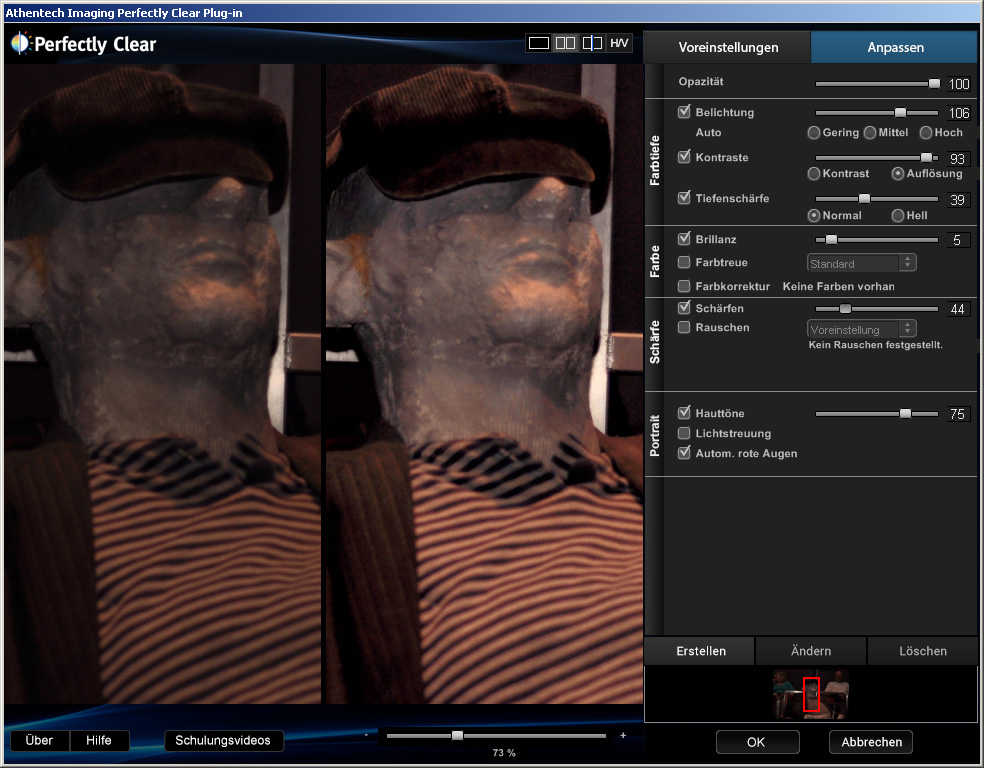Click the Tiefenschärfe value field 39

[958, 200]
